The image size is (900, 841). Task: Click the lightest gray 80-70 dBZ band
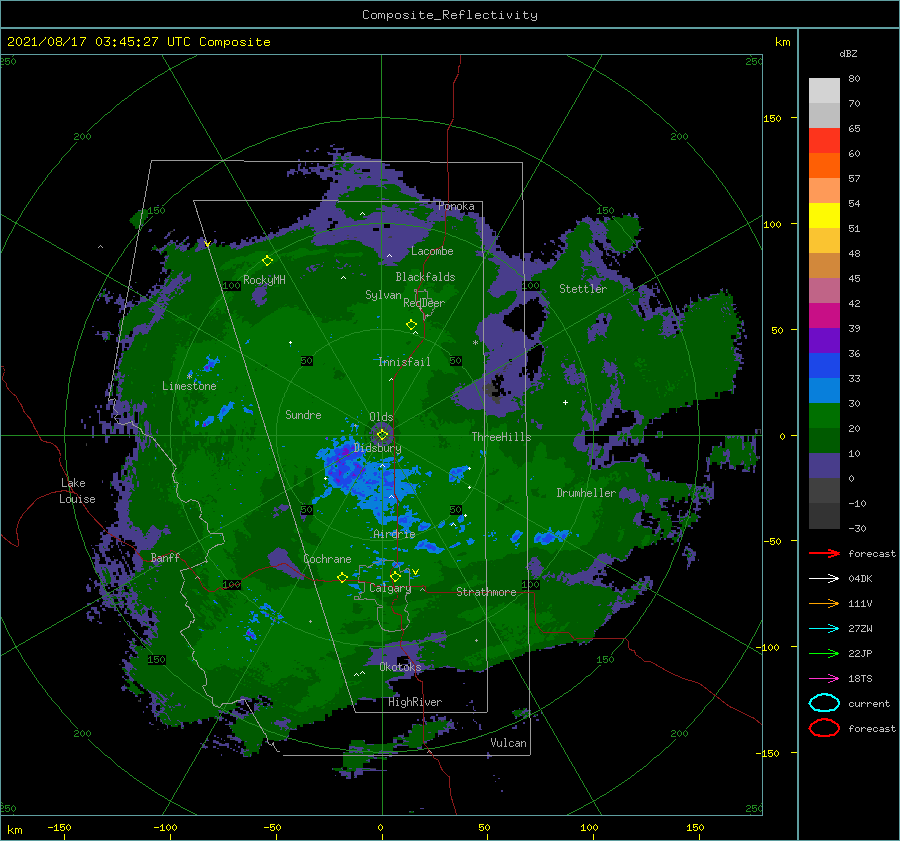[824, 91]
